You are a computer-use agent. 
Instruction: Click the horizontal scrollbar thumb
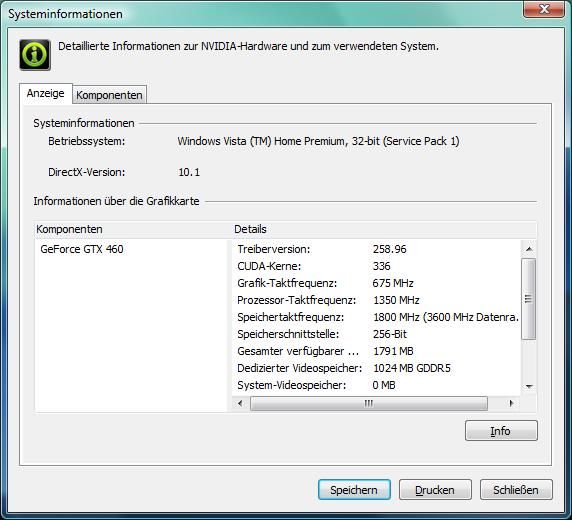[369, 403]
